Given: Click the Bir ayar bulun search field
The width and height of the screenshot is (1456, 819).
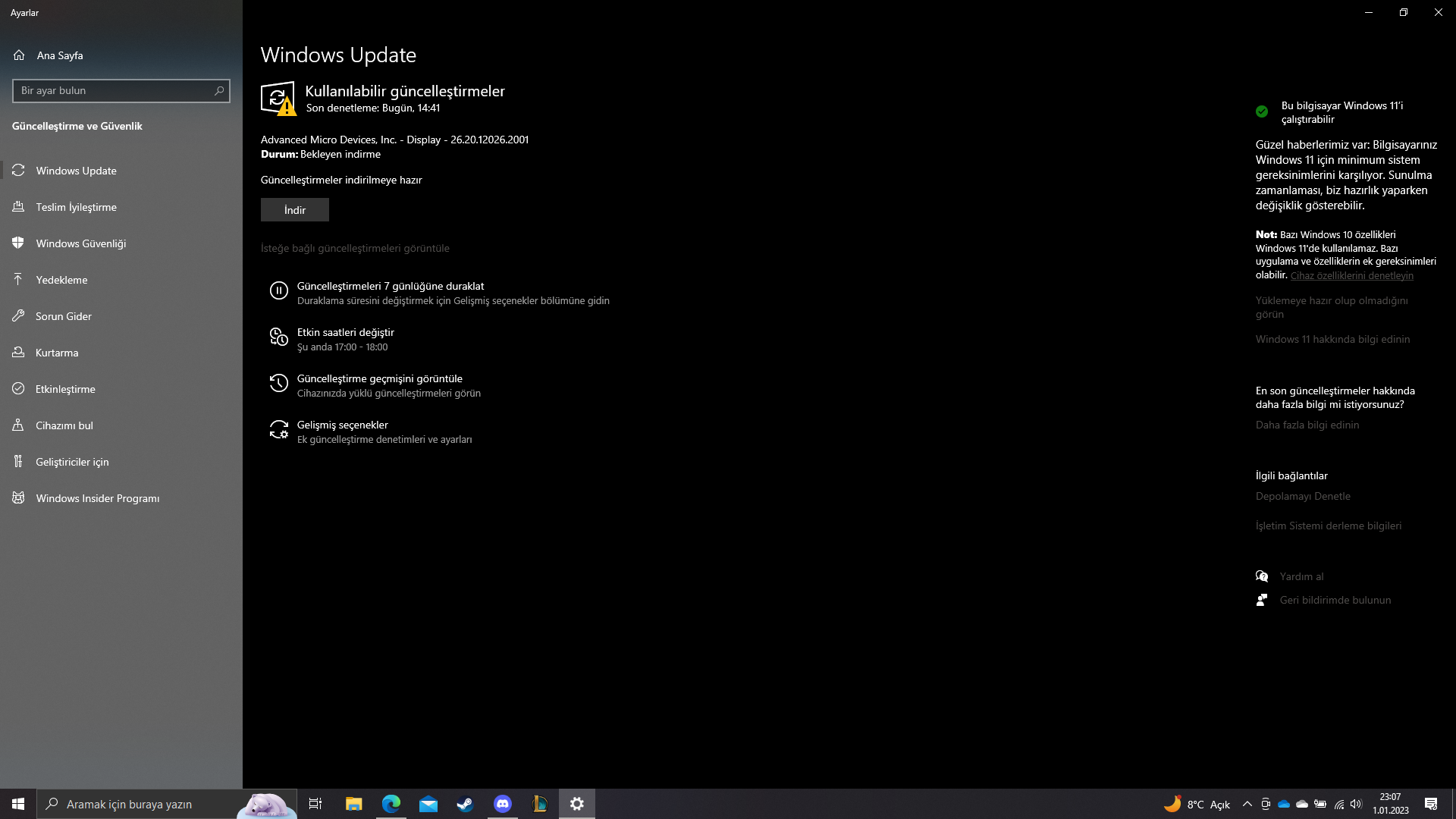Looking at the screenshot, I should coord(114,91).
